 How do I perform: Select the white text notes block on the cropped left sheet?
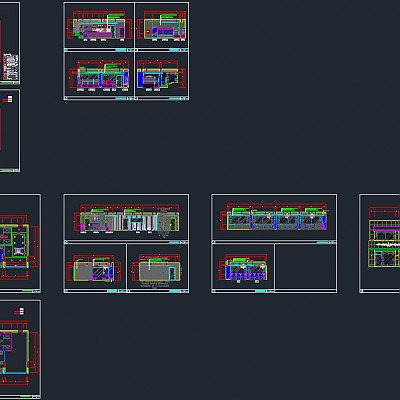11,67
